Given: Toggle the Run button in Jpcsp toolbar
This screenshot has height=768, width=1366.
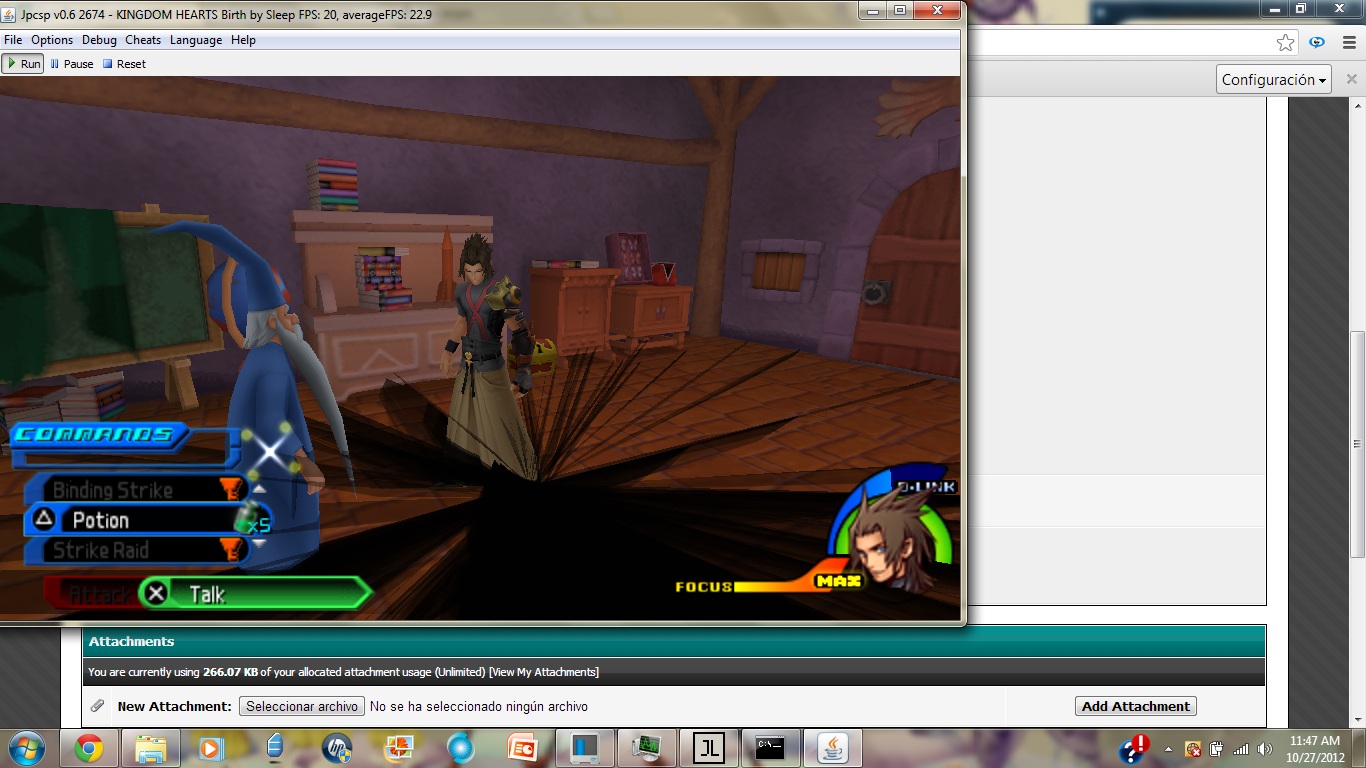Looking at the screenshot, I should (x=23, y=64).
